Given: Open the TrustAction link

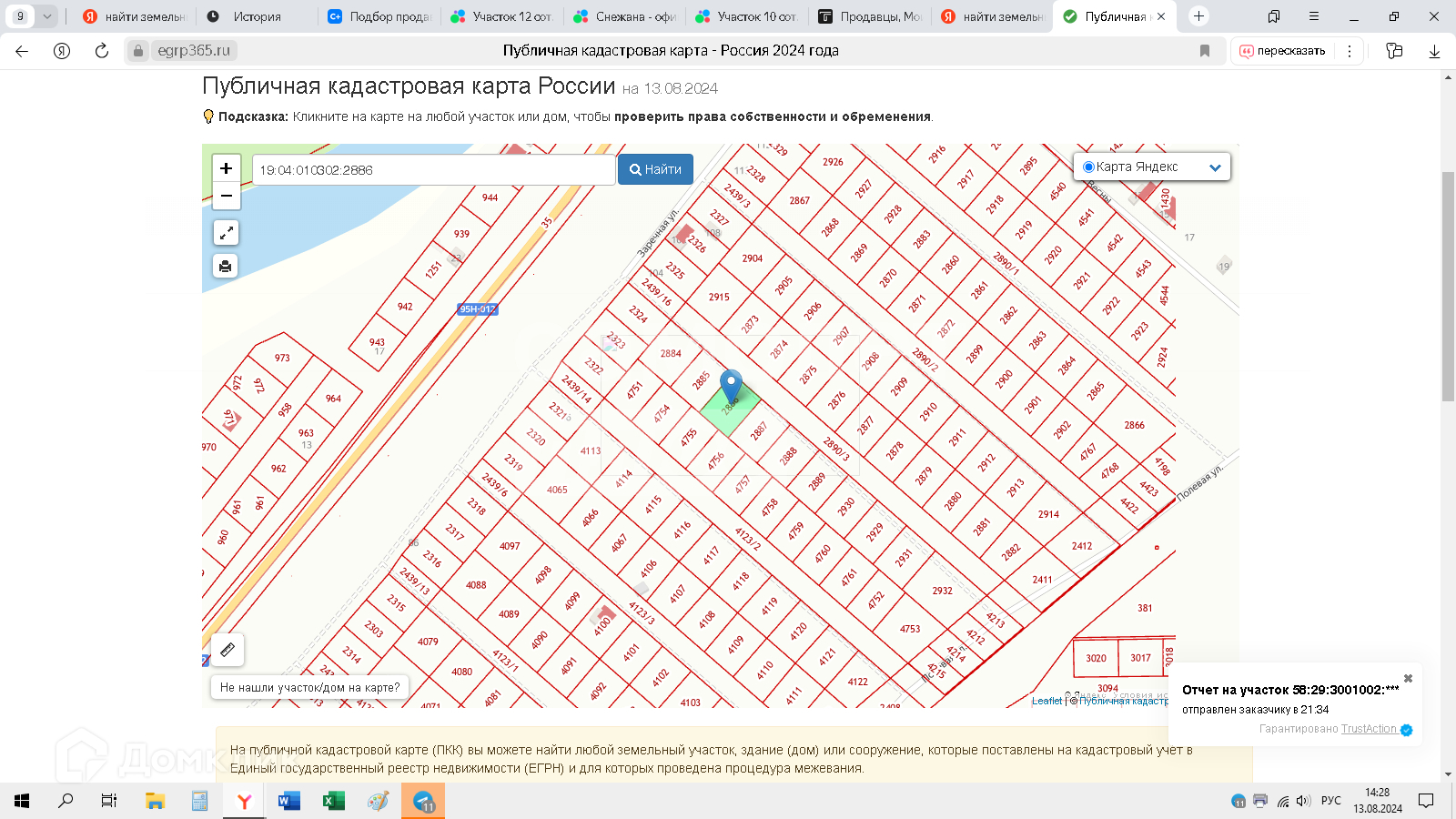Looking at the screenshot, I should click(x=1369, y=729).
